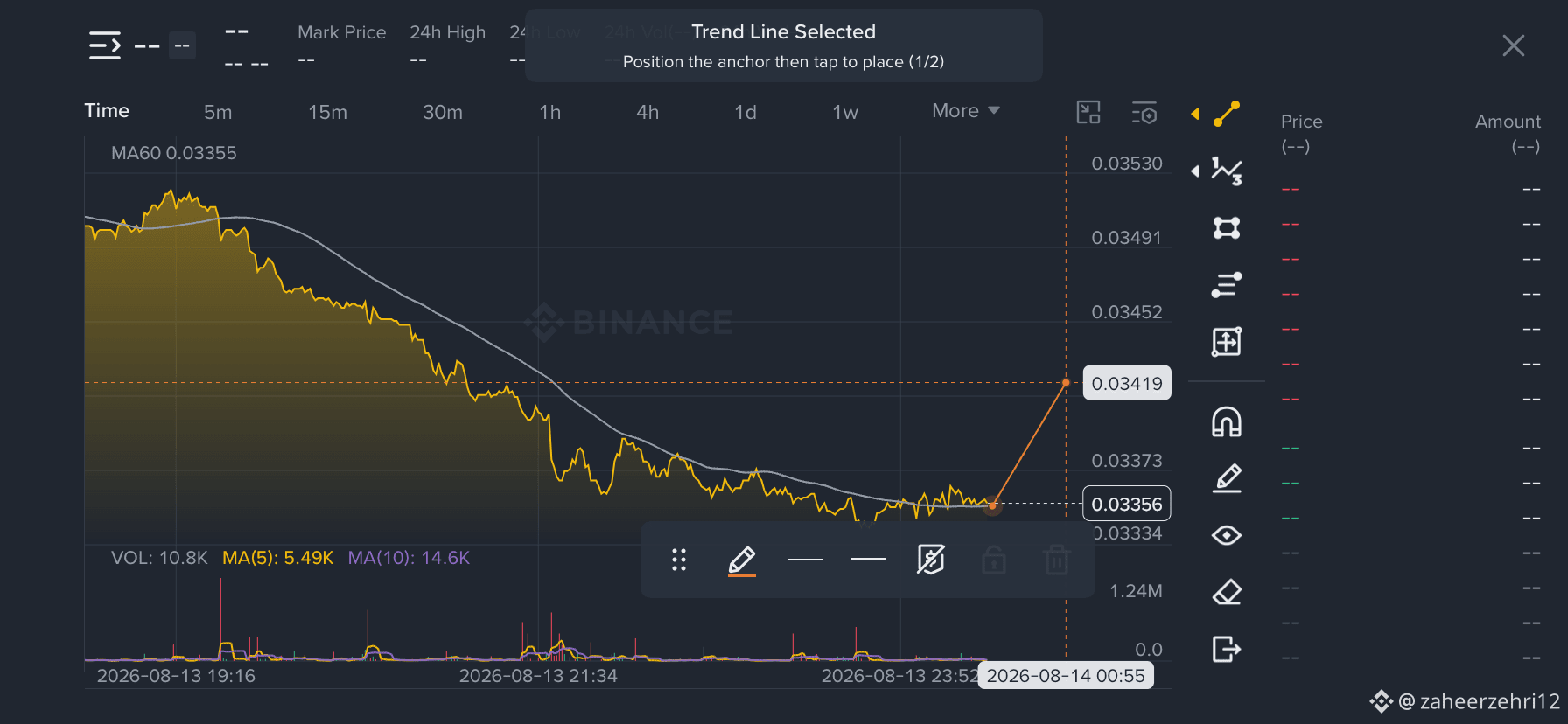Open the line thickness option

click(x=805, y=560)
